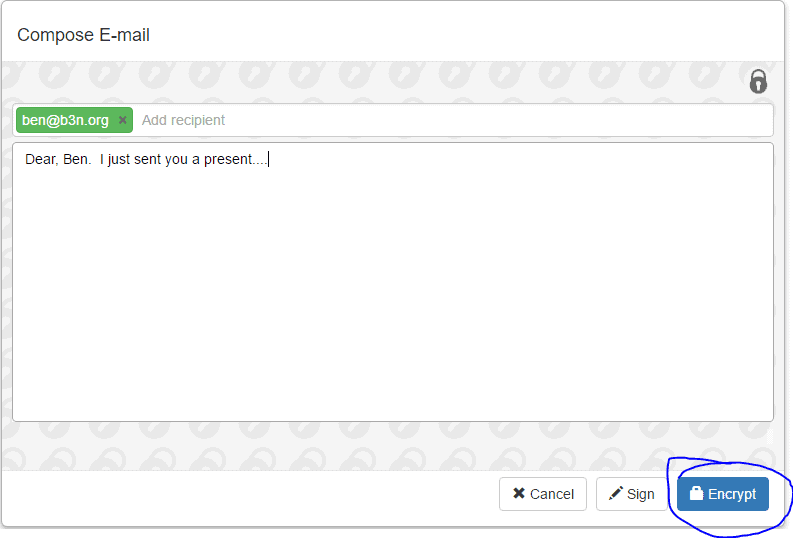Viewport: 793px width, 538px height.
Task: Click the X icon on Cancel
Action: coord(519,493)
